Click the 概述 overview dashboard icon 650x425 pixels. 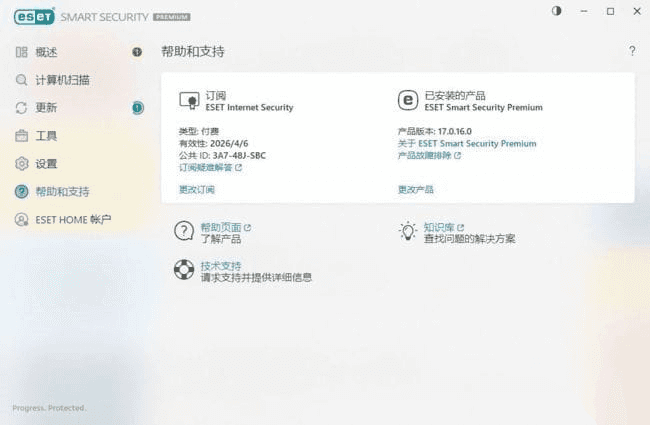[x=22, y=52]
